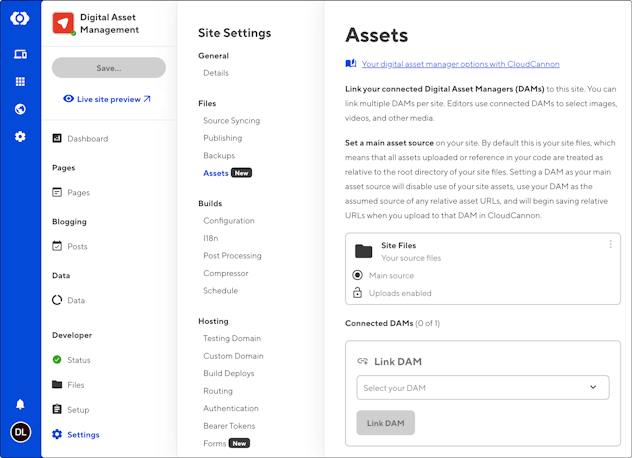The image size is (632, 458).
Task: Open Configuration under Builds
Action: tap(229, 221)
